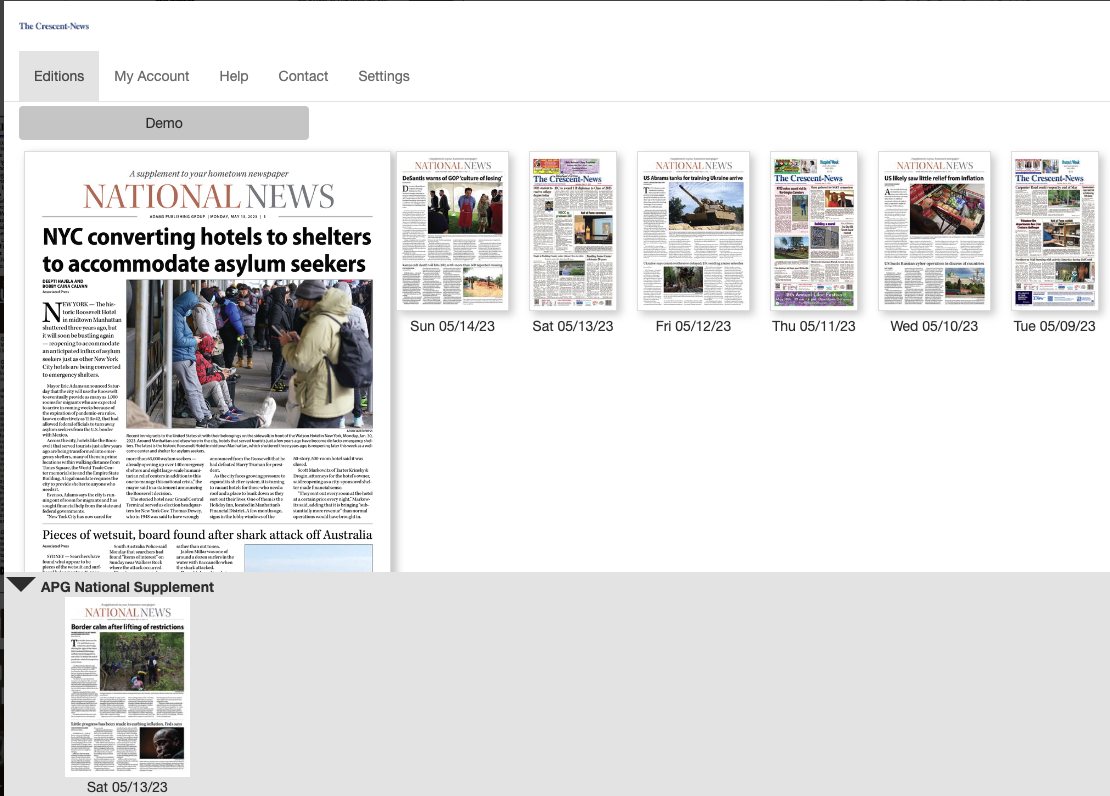Open the Settings tab

pos(384,76)
